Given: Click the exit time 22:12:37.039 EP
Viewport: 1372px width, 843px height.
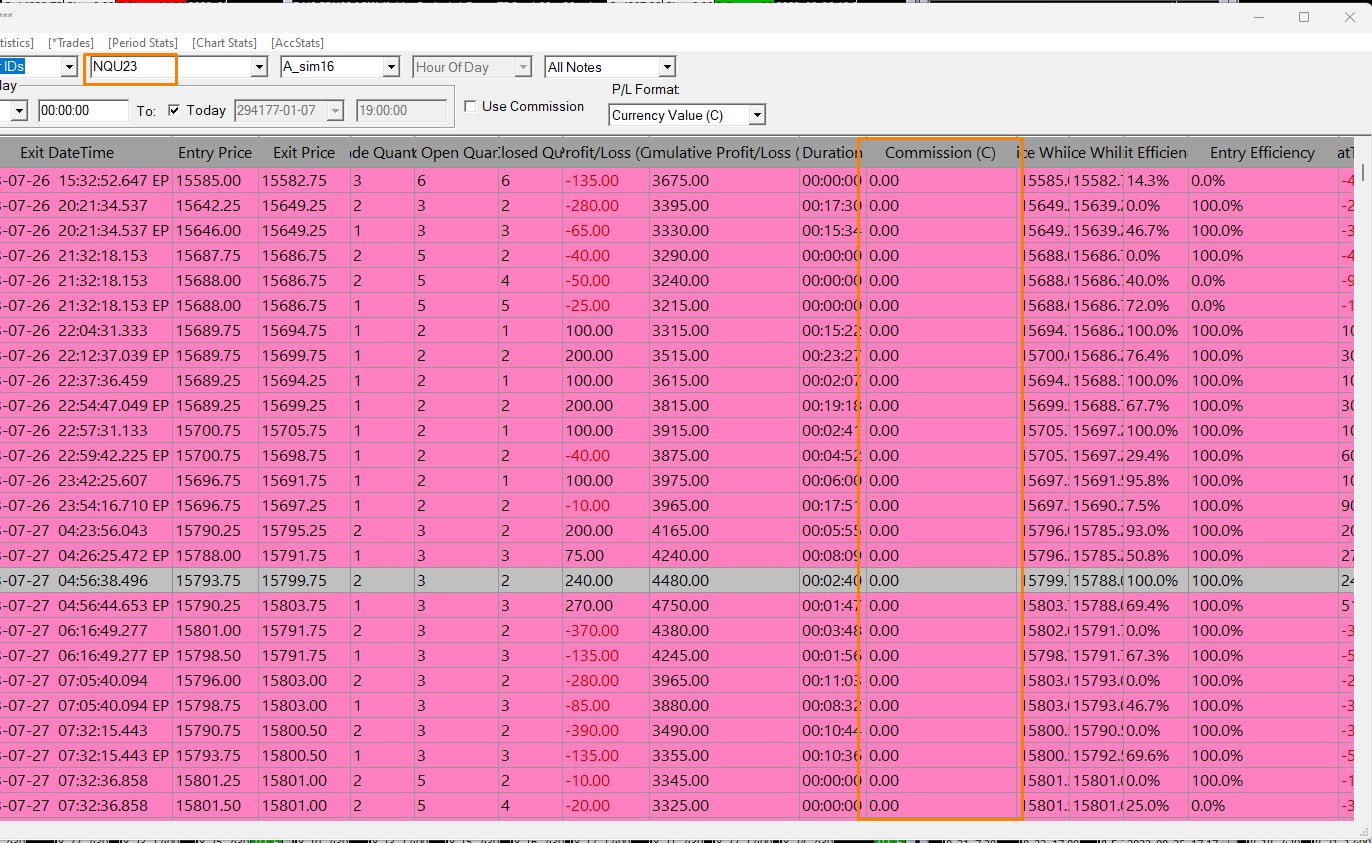Looking at the screenshot, I should click(x=114, y=356).
